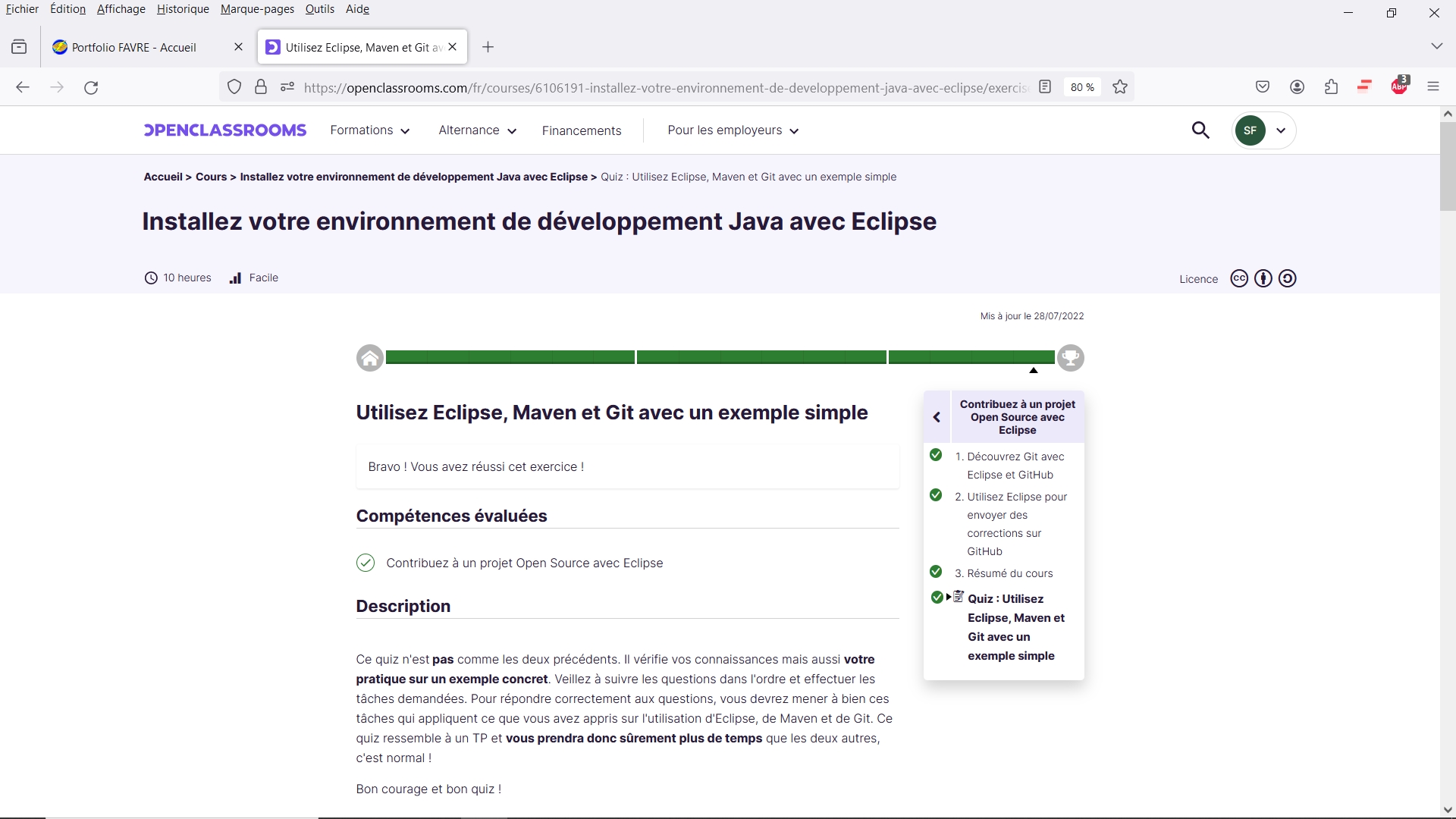Click the first segment of the progress bar
Image resolution: width=1456 pixels, height=819 pixels.
click(x=510, y=357)
